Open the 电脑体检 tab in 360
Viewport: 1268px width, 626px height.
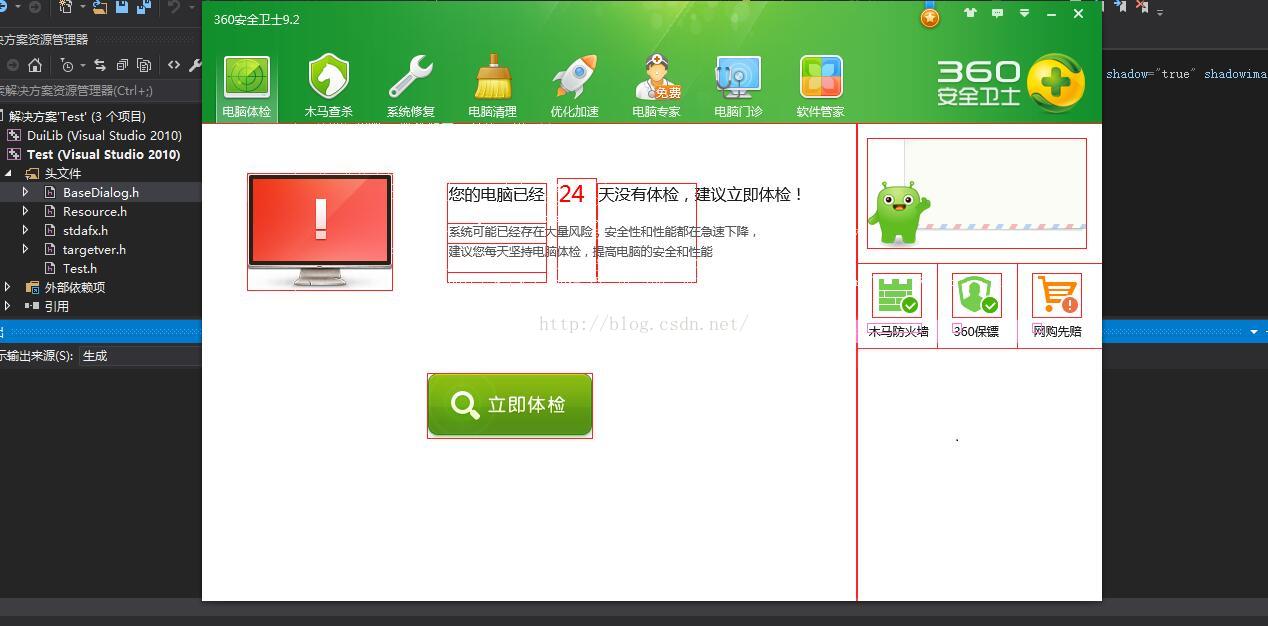[x=246, y=89]
